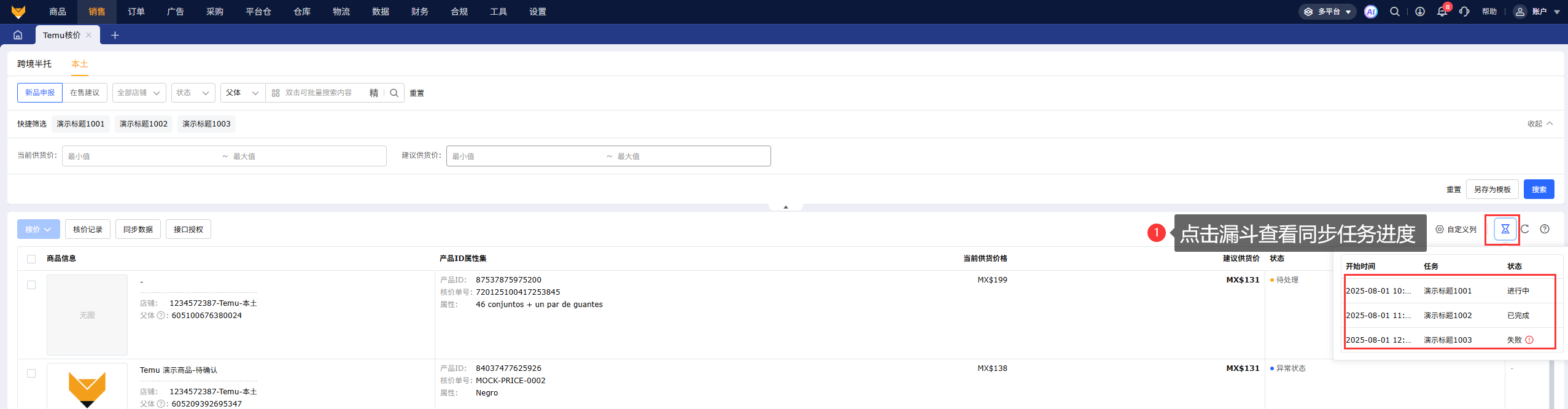
Task: Collapse the filter panel arrow handle
Action: click(x=786, y=207)
